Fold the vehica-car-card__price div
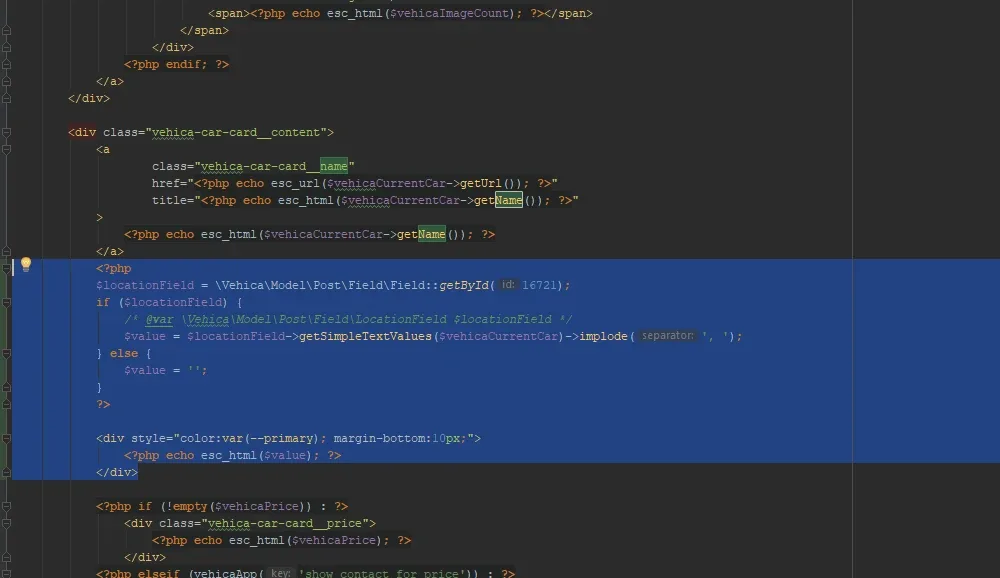Viewport: 1000px width, 578px height. pos(6,523)
